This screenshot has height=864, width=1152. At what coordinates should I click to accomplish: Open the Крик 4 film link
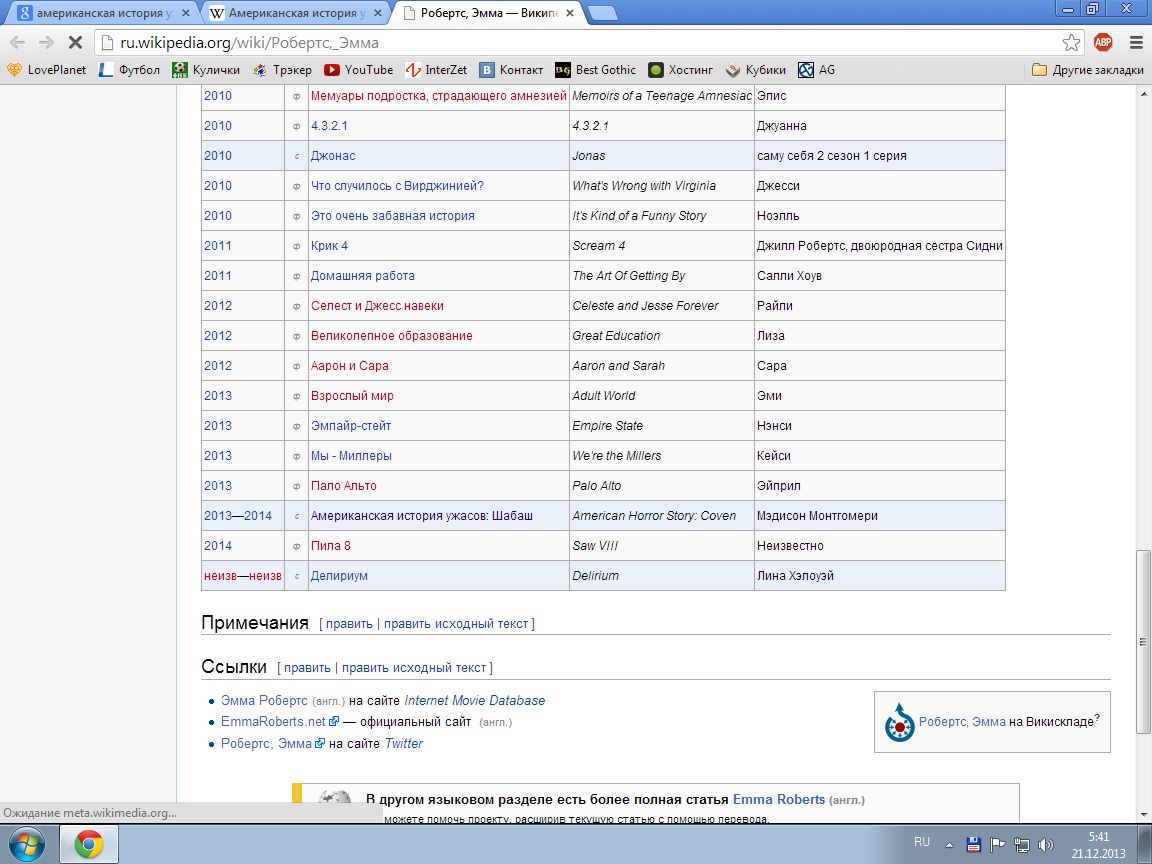(x=329, y=246)
